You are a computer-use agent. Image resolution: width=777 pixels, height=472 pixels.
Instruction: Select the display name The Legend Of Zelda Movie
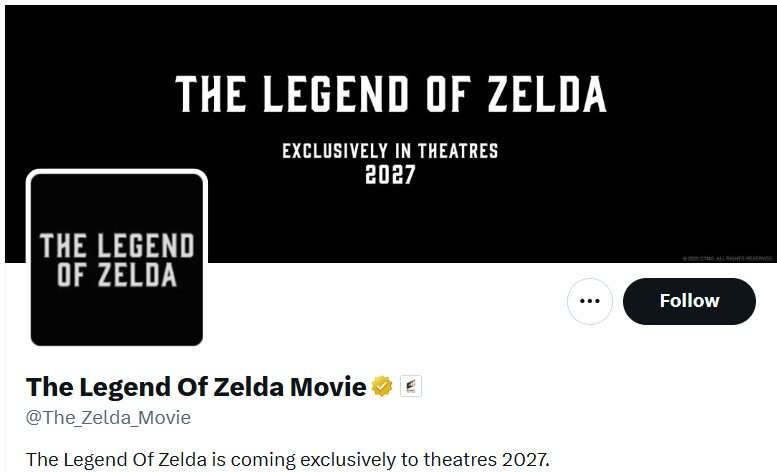click(196, 387)
